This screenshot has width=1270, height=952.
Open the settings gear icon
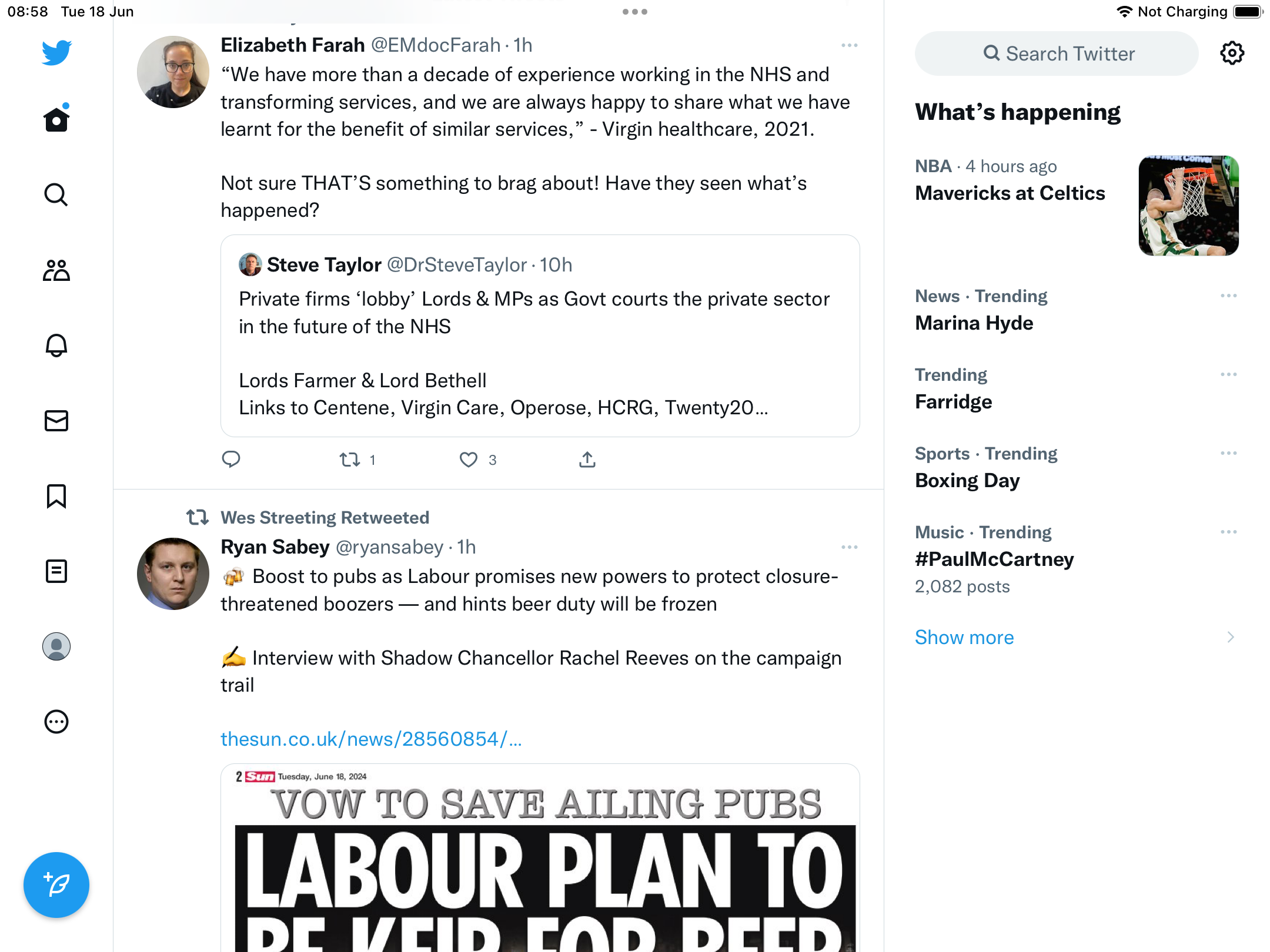click(x=1232, y=53)
